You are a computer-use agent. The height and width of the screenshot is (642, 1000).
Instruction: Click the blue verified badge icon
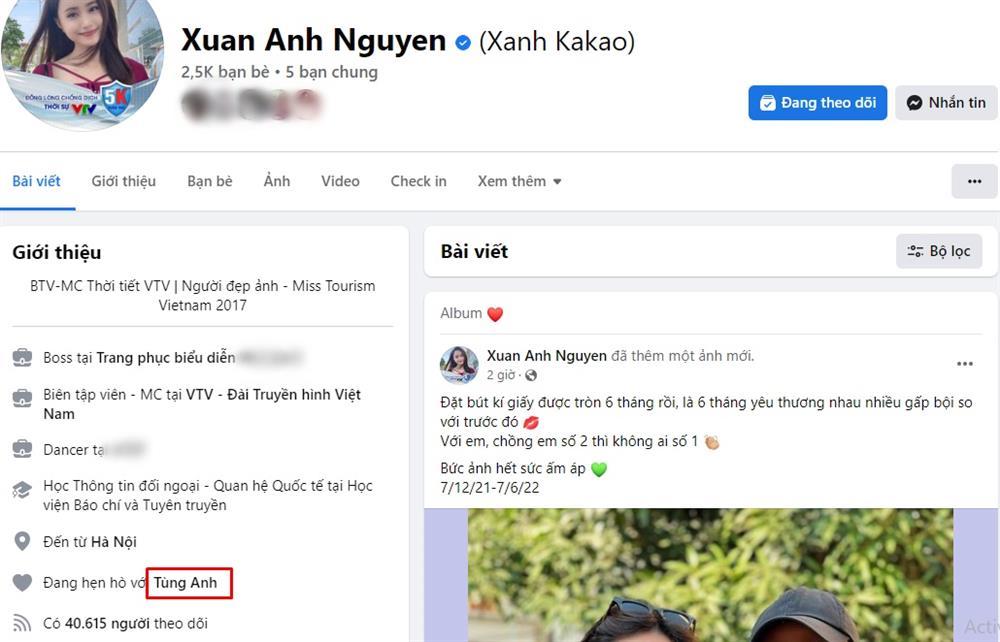click(x=463, y=43)
